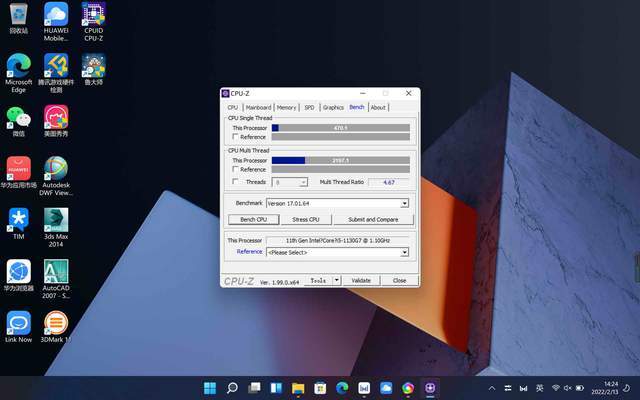Open the Link Now desktop shortcut

(x=18, y=327)
